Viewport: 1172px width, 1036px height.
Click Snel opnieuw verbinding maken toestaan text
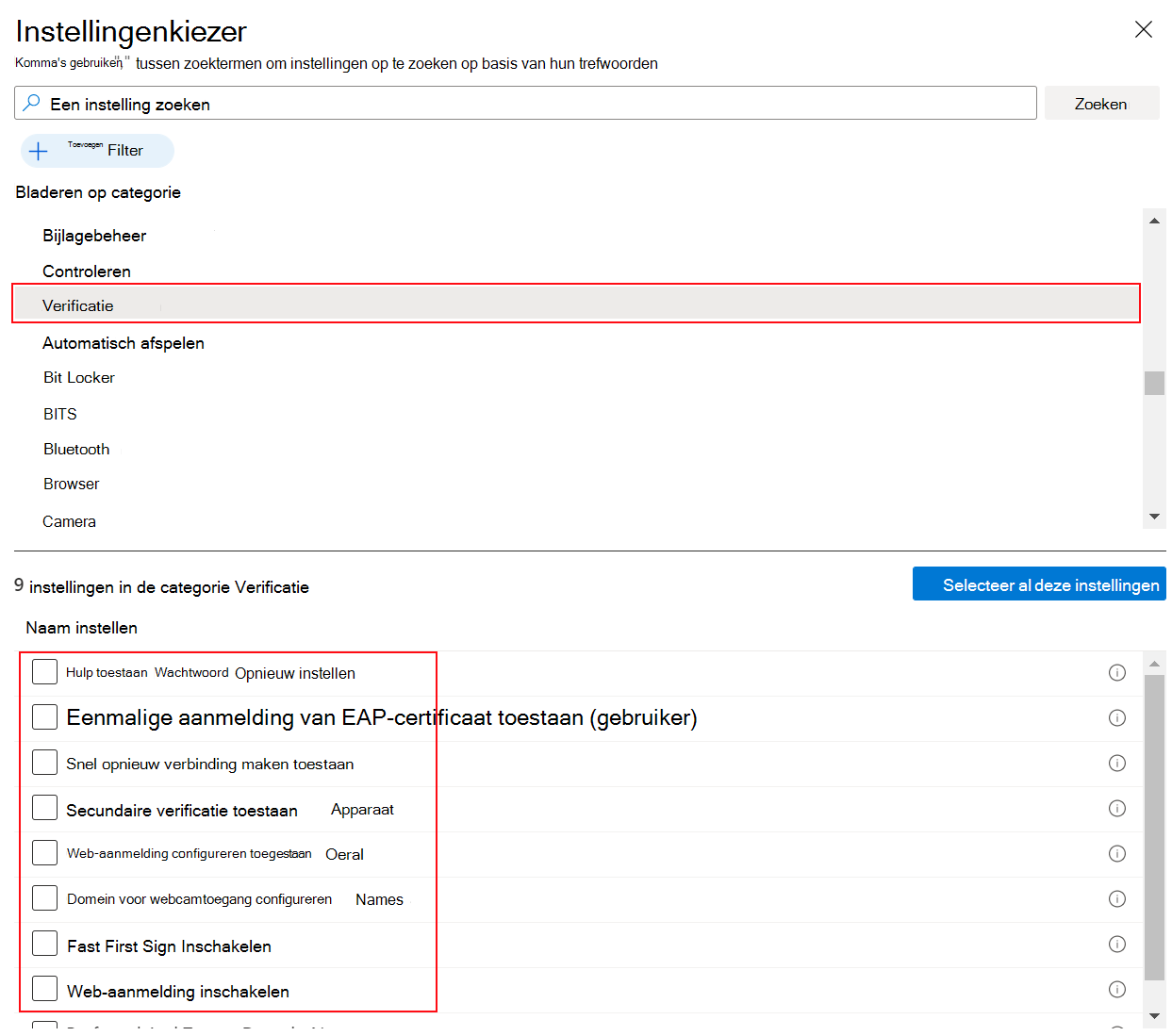[x=210, y=764]
